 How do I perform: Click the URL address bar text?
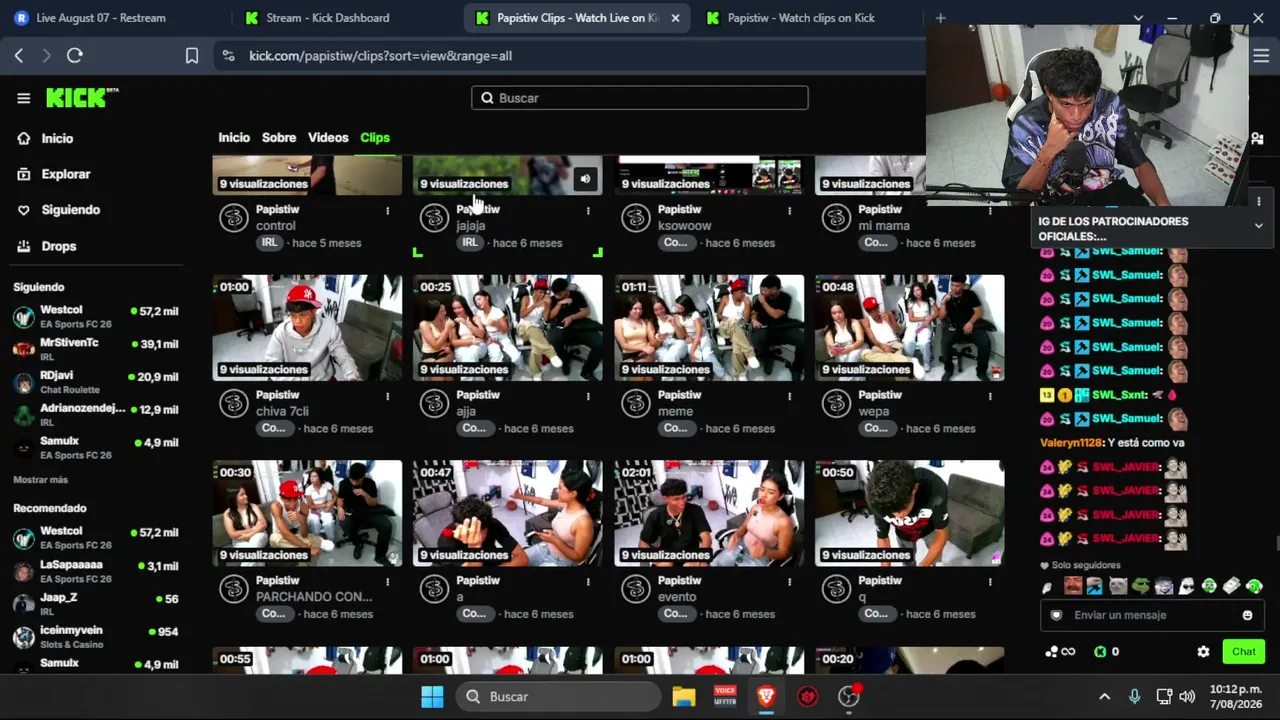pos(380,56)
